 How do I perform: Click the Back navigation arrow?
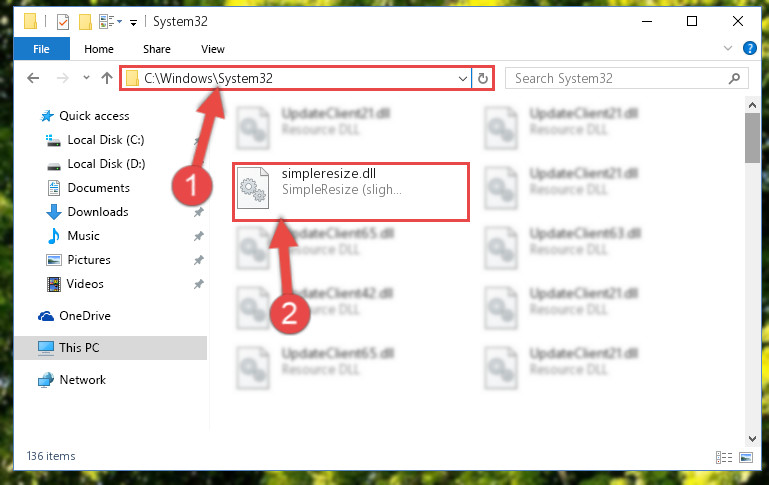[33, 78]
